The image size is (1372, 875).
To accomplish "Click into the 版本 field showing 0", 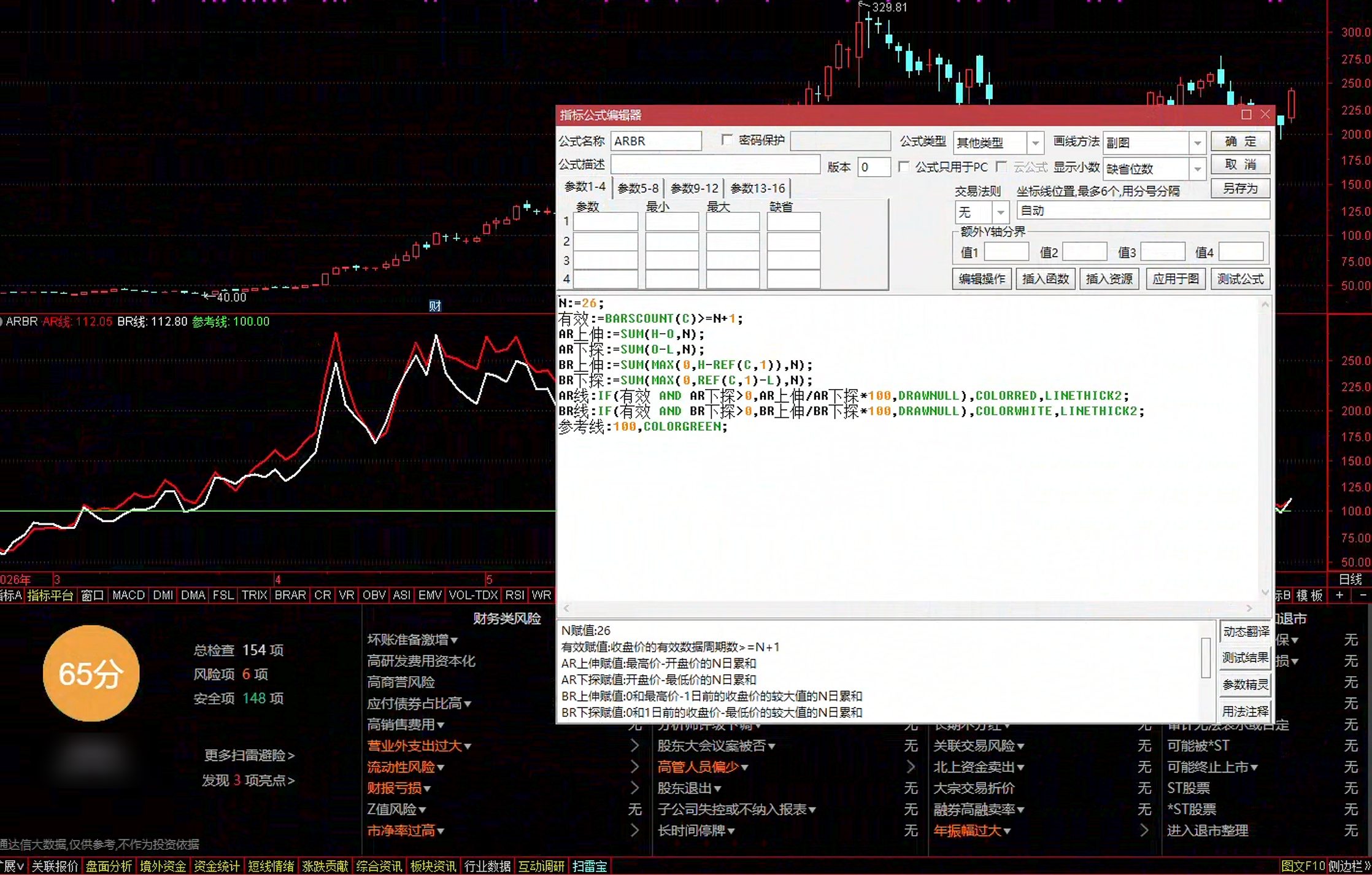I will (x=874, y=167).
